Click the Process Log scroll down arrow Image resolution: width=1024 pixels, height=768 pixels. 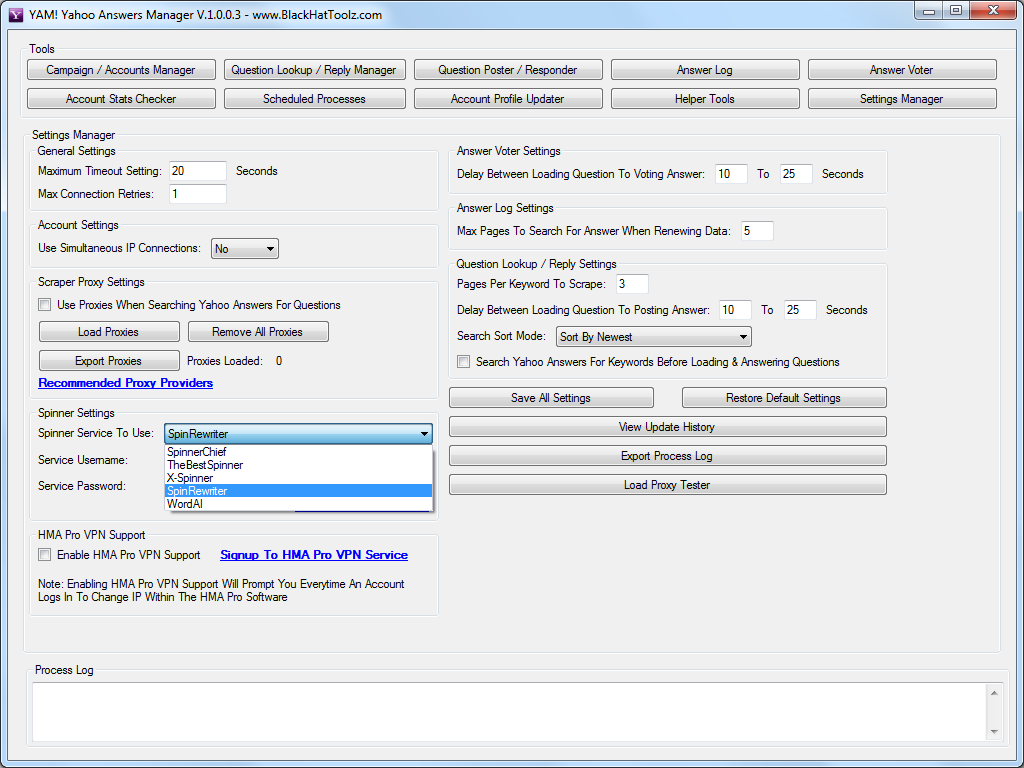click(x=994, y=731)
